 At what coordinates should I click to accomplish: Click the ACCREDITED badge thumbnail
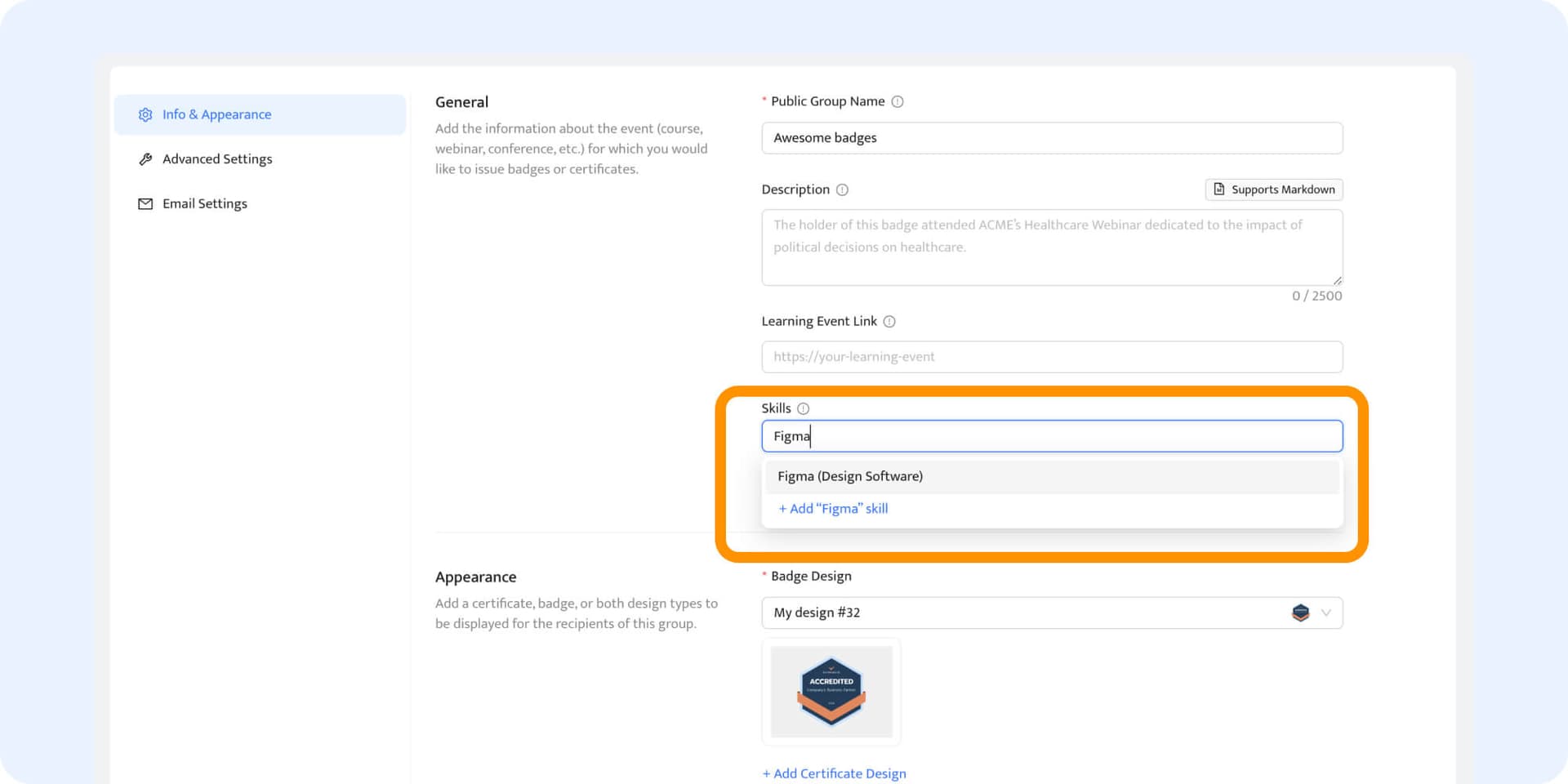coord(831,691)
